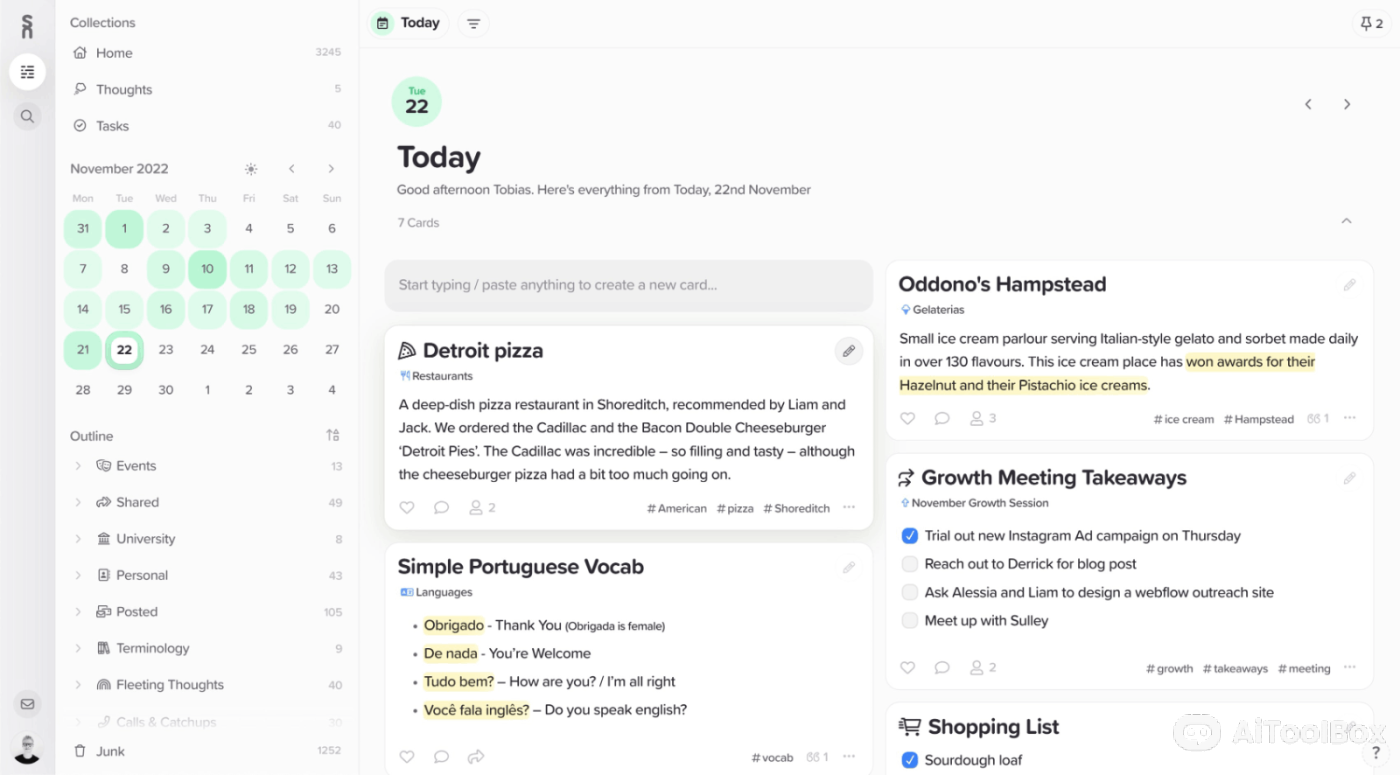Comment on the Detroit pizza card
The width and height of the screenshot is (1400, 775).
click(x=441, y=508)
